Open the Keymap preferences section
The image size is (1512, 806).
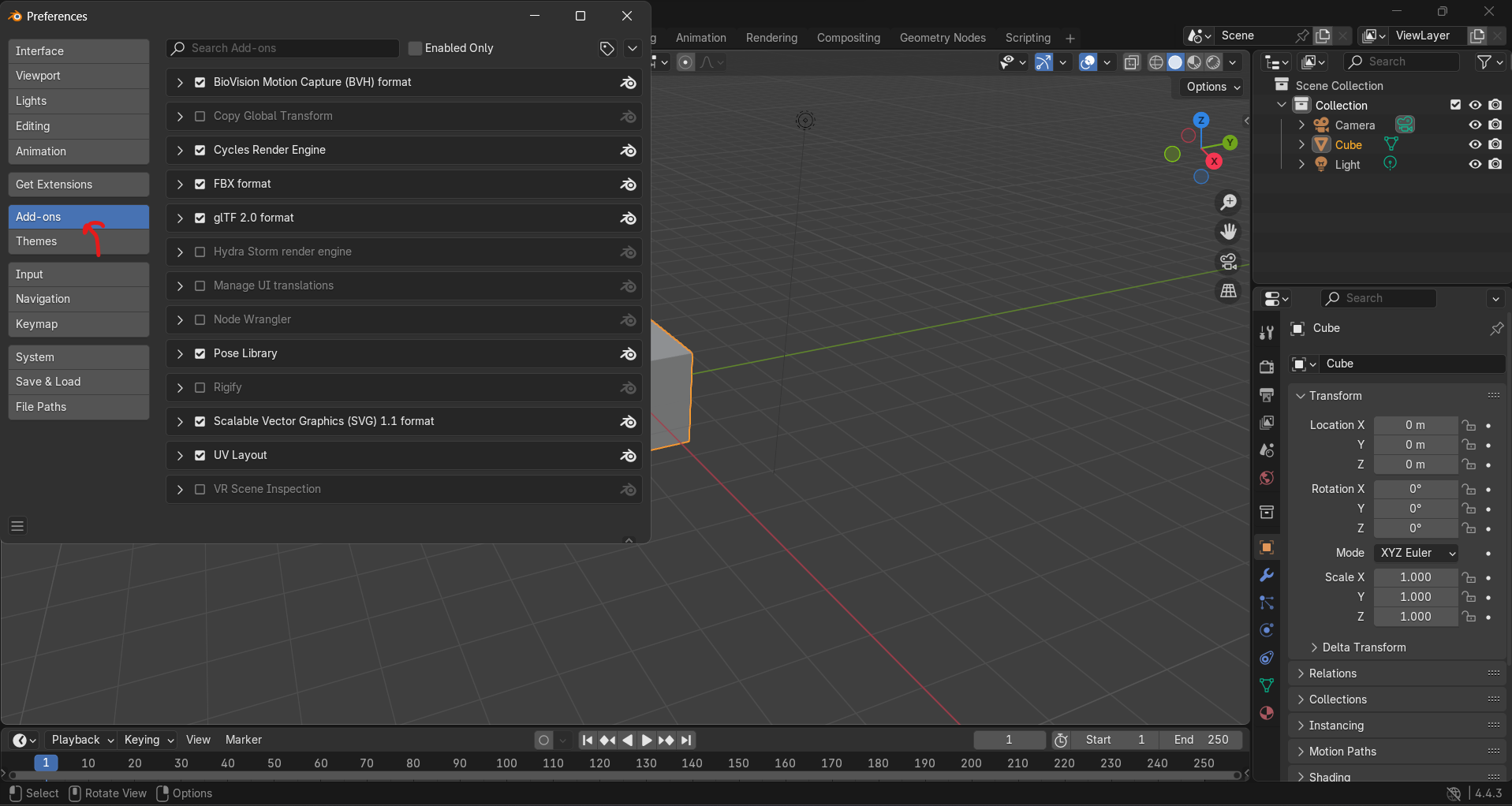79,324
